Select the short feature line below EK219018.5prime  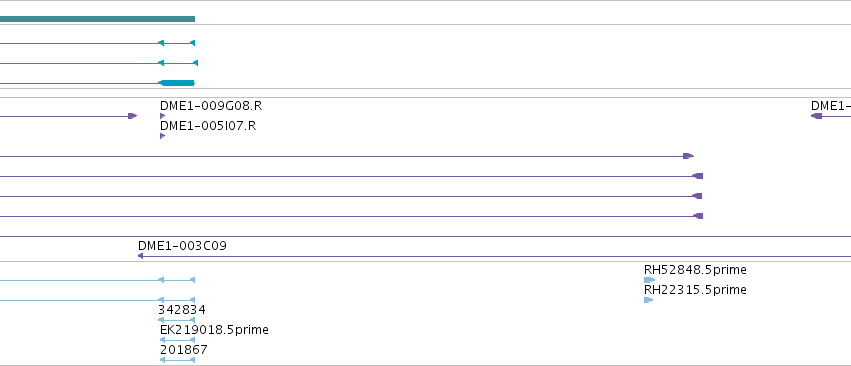177,340
